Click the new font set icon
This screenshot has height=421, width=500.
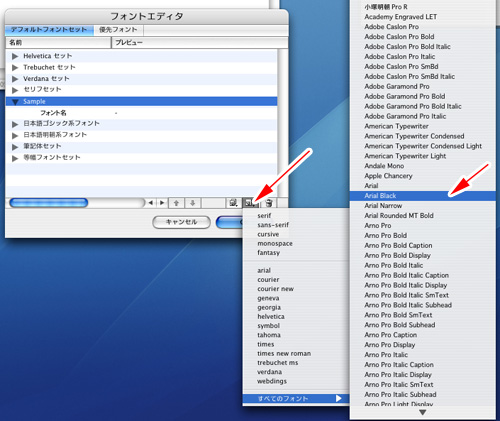234,203
